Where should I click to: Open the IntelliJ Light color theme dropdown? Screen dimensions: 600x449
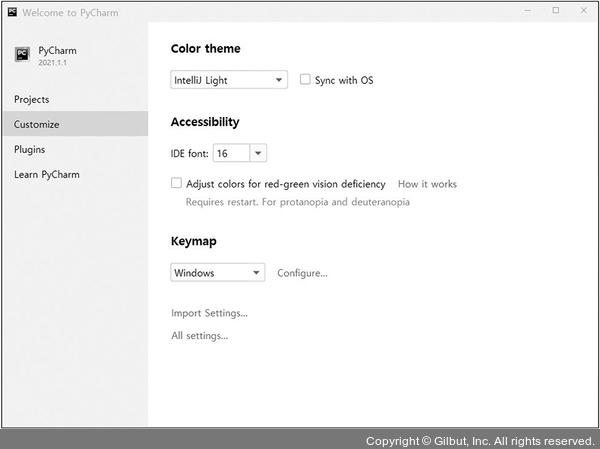pos(229,80)
